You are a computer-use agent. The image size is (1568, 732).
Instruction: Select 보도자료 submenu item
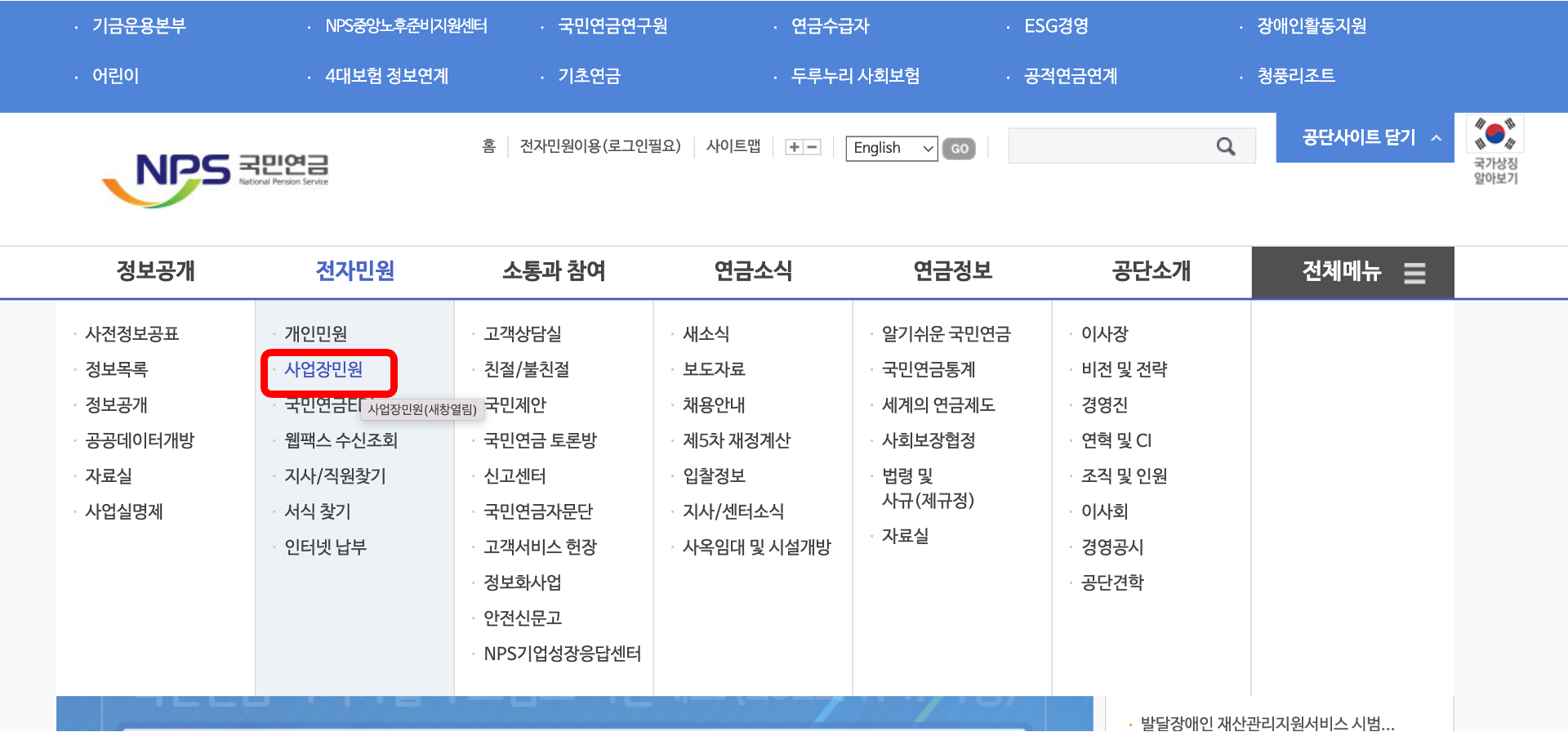coord(714,369)
